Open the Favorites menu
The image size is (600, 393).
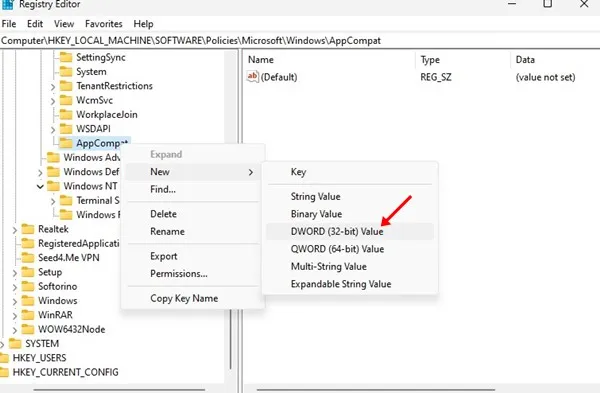pyautogui.click(x=104, y=24)
